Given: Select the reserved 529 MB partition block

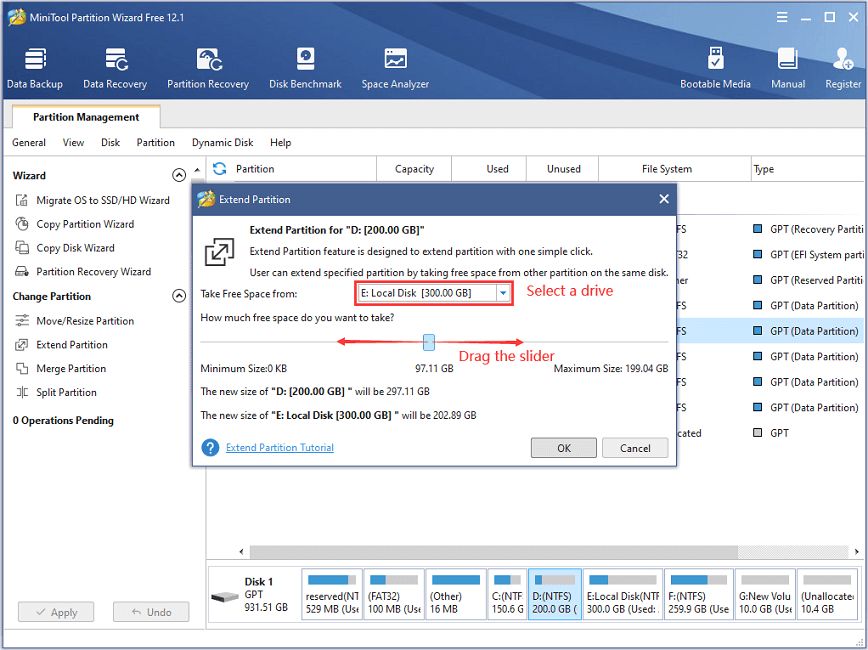Looking at the screenshot, I should pyautogui.click(x=332, y=594).
